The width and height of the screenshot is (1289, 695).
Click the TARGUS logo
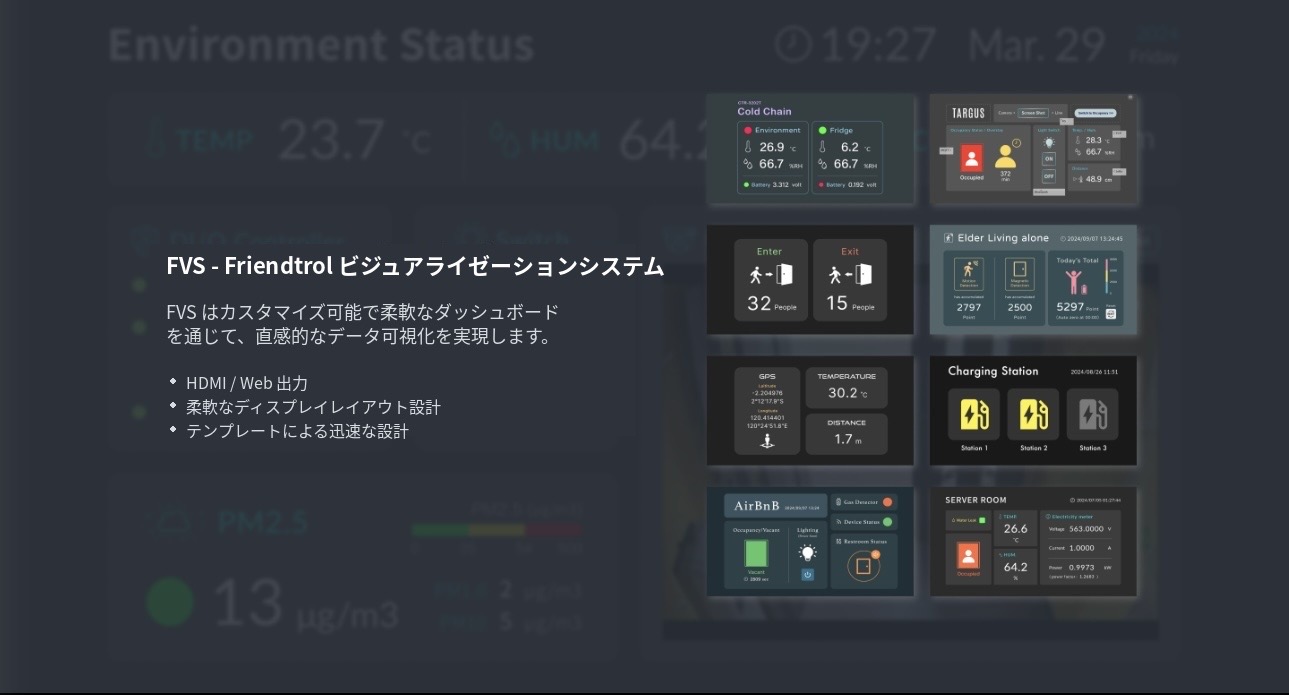[x=968, y=113]
